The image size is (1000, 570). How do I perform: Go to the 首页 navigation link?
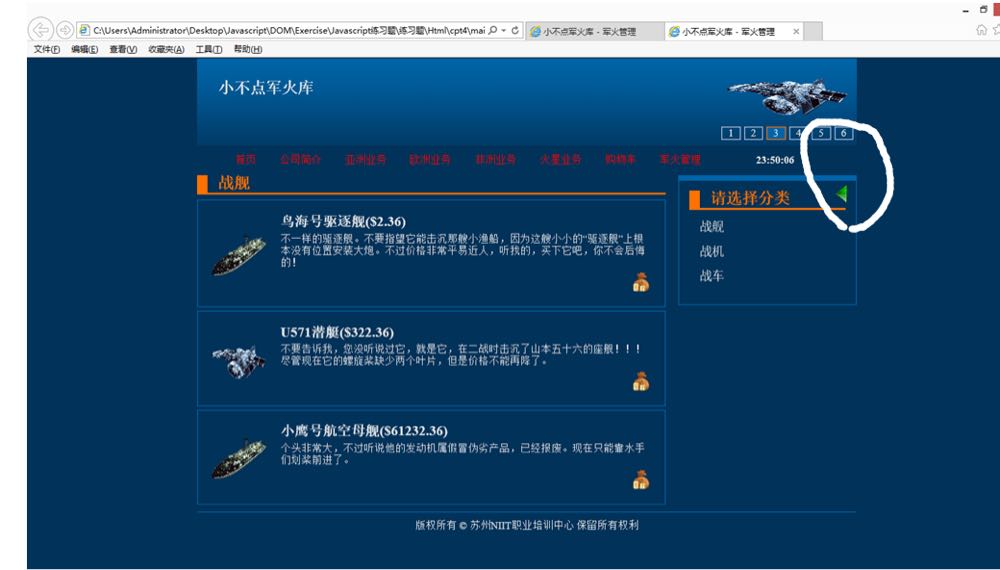(x=246, y=159)
